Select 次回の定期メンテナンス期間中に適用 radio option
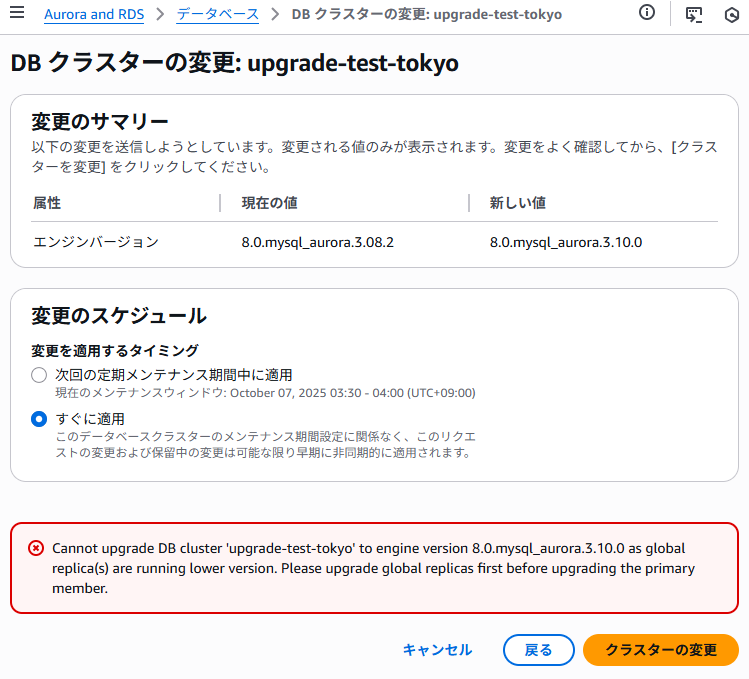Screen dimensions: 749x679 [39, 375]
